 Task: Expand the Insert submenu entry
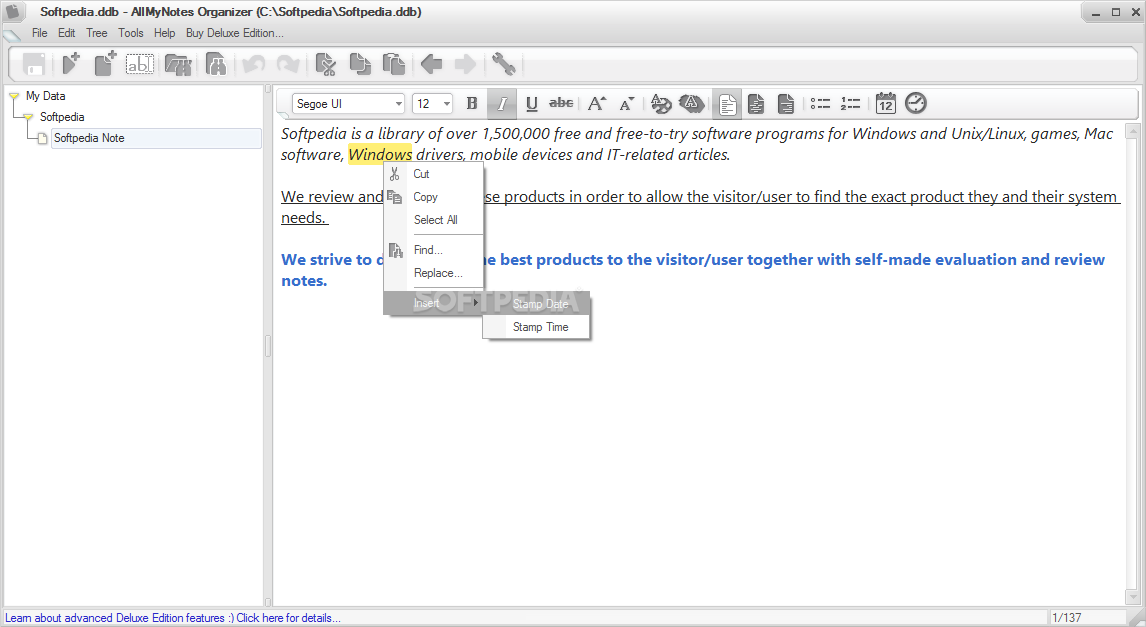click(433, 303)
